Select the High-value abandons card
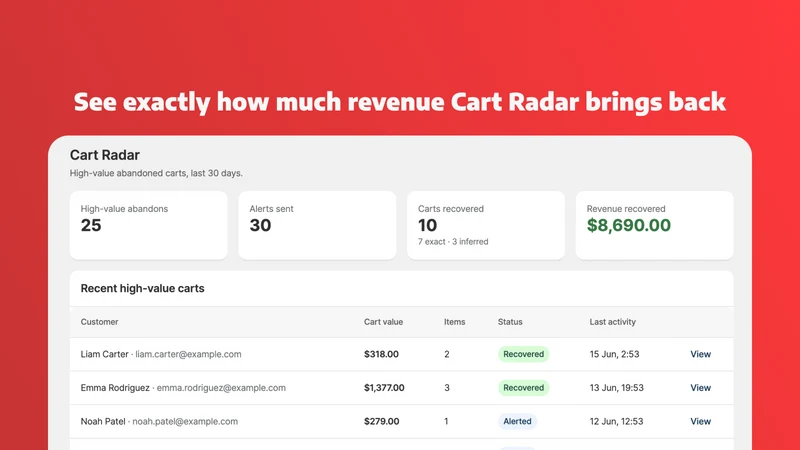Image resolution: width=800 pixels, height=450 pixels. click(148, 225)
